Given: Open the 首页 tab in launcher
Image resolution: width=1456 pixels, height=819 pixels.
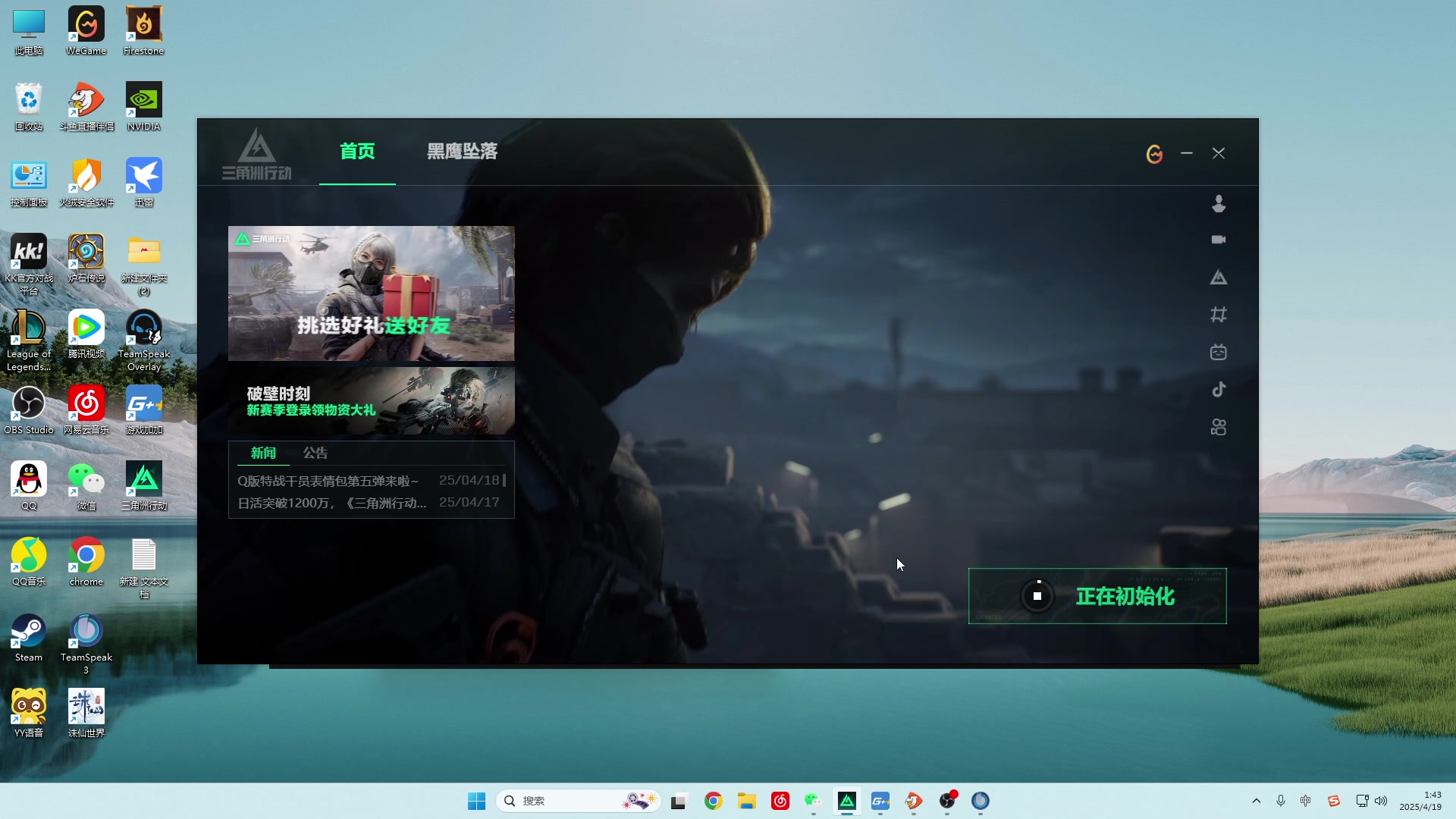Looking at the screenshot, I should (357, 152).
